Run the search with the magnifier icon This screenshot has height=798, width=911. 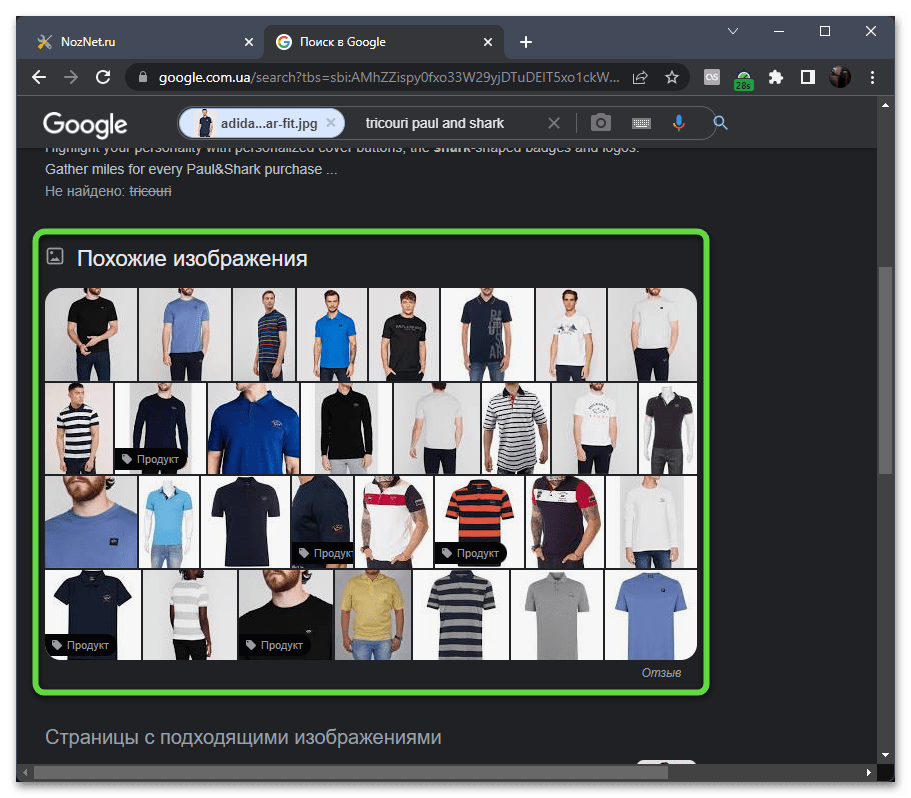720,123
